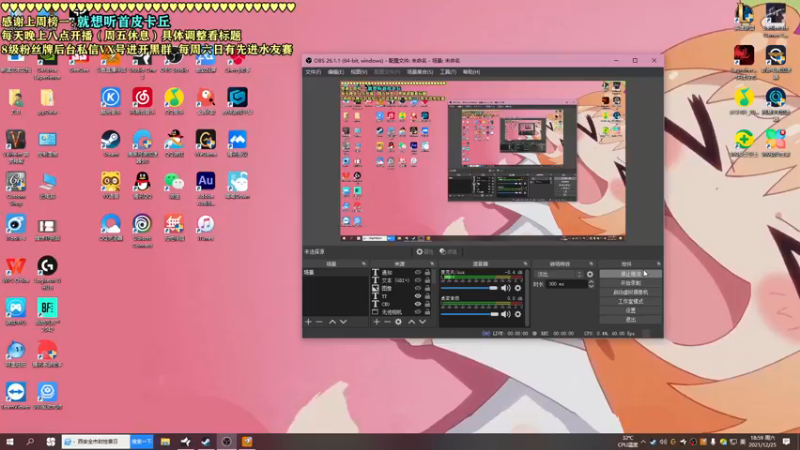The height and width of the screenshot is (450, 800).
Task: Toggle visibility of the 文本 (GDI+) source
Action: [418, 280]
